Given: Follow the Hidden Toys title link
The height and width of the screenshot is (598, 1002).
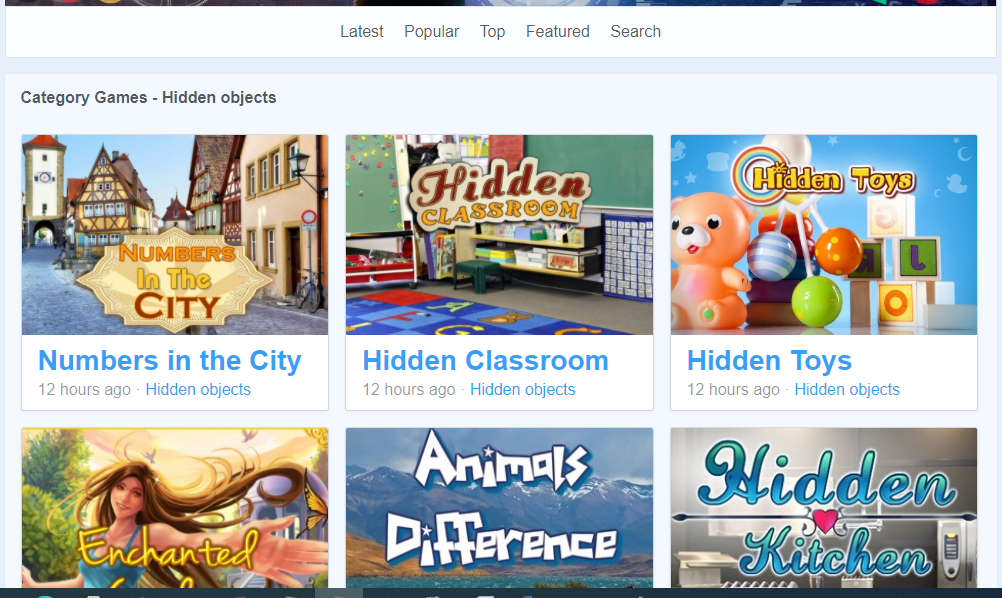Looking at the screenshot, I should coord(769,361).
